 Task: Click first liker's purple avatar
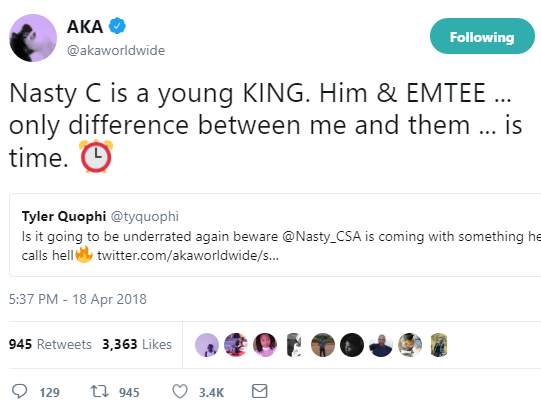click(207, 345)
